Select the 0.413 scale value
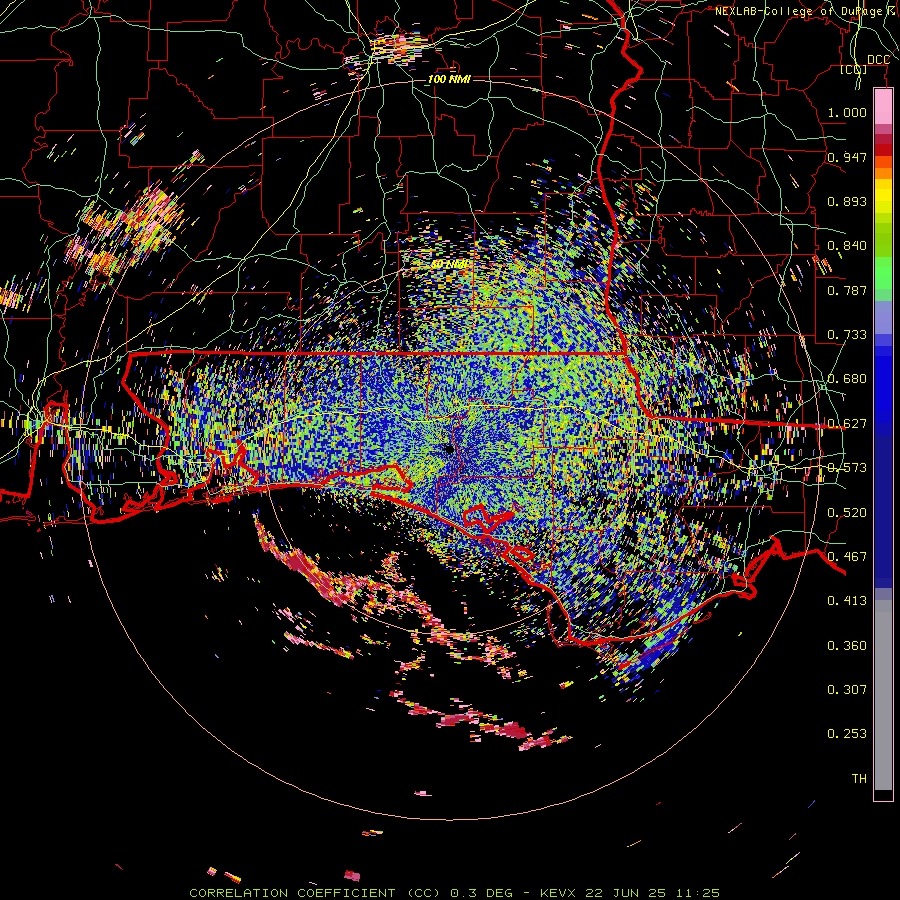 pyautogui.click(x=847, y=600)
